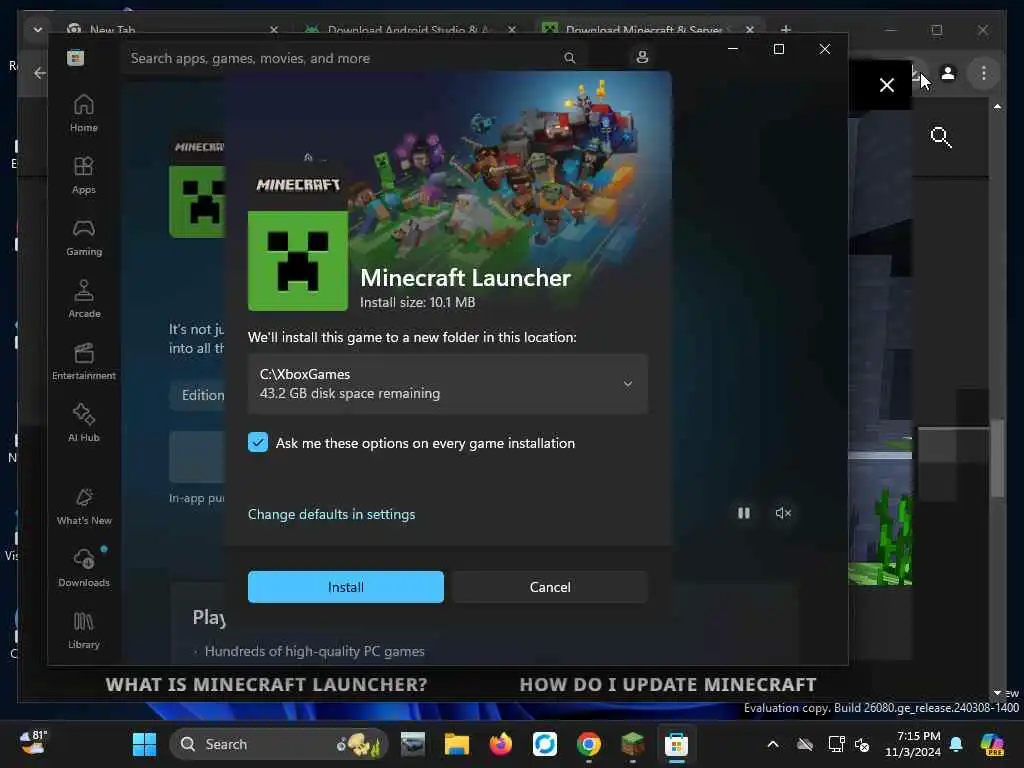This screenshot has width=1024, height=768.
Task: Open Gaming section in Store sidebar
Action: click(84, 237)
